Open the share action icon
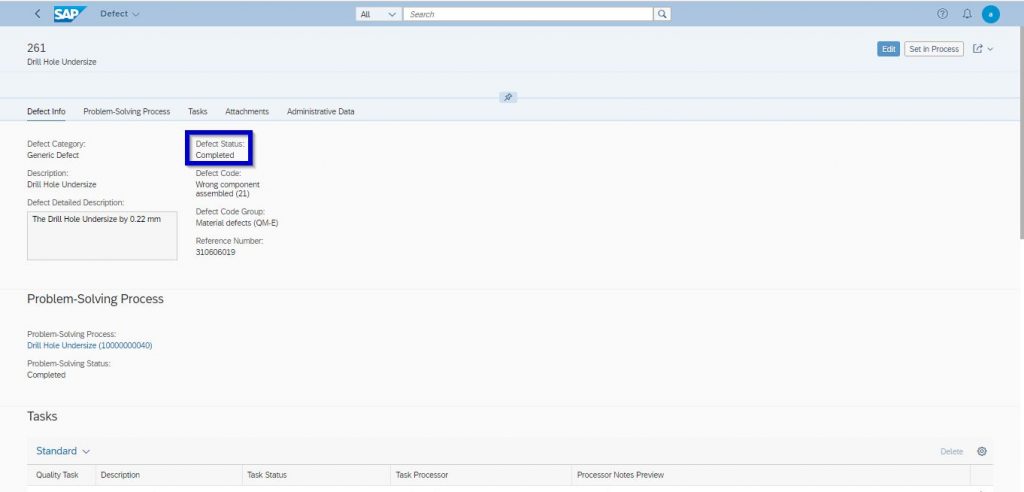Image resolution: width=1024 pixels, height=492 pixels. (x=978, y=49)
